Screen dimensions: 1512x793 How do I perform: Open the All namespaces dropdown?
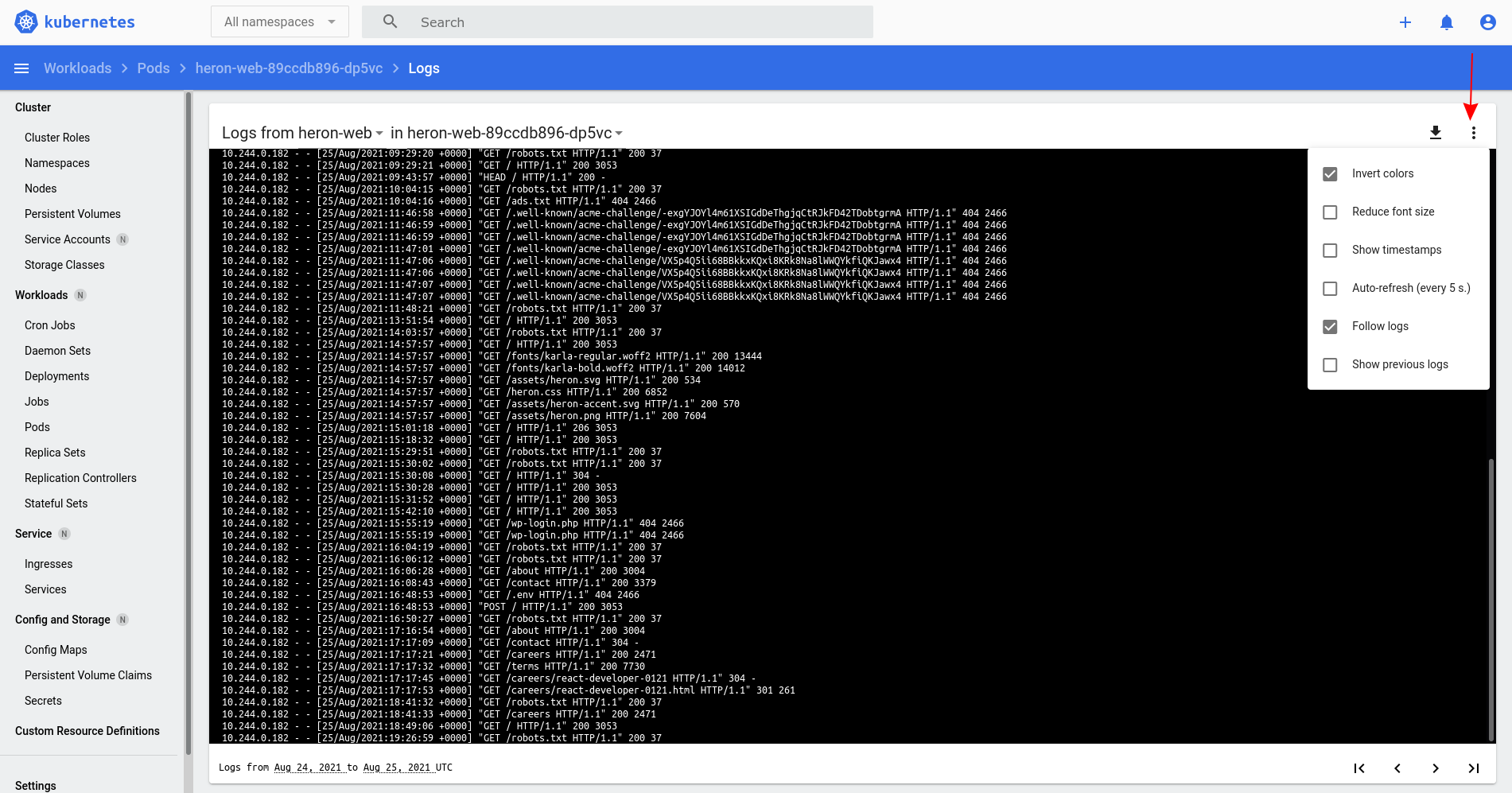pos(279,21)
